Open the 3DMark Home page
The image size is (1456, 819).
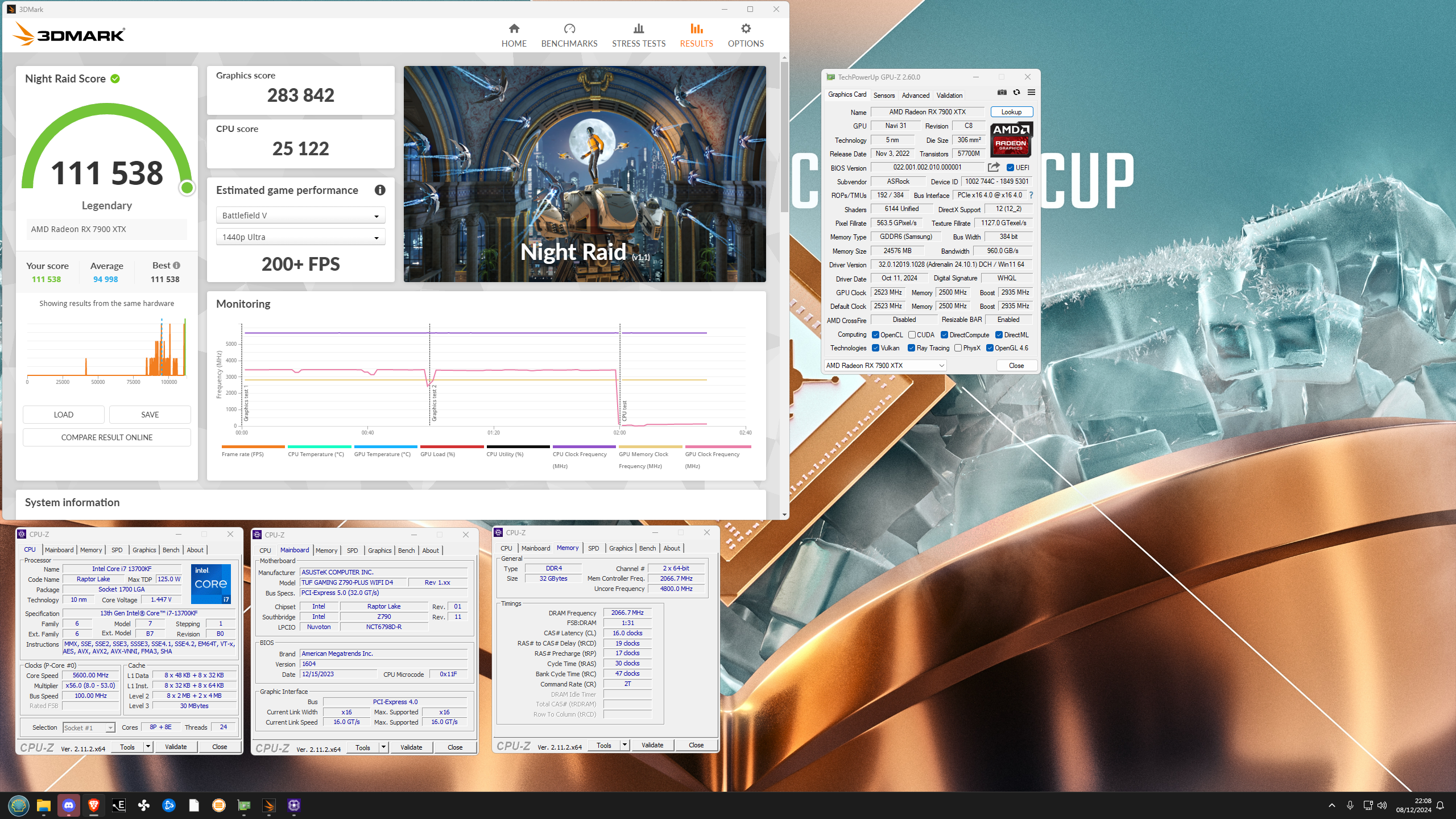point(514,35)
